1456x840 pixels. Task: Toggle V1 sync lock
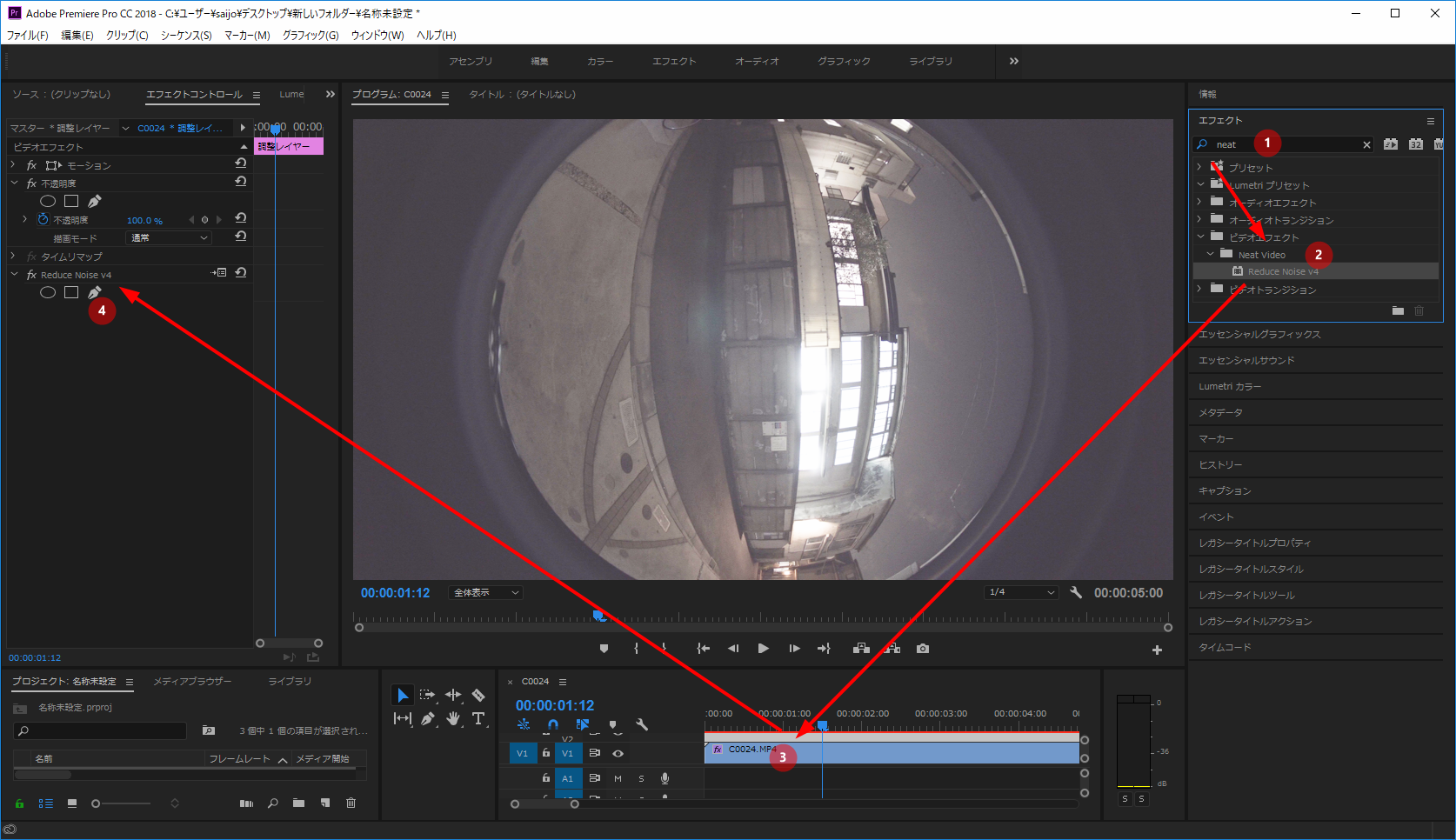[595, 753]
